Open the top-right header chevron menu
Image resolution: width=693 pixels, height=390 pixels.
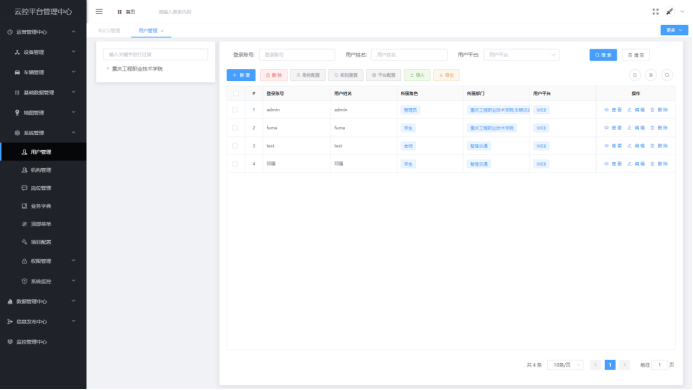[x=682, y=11]
